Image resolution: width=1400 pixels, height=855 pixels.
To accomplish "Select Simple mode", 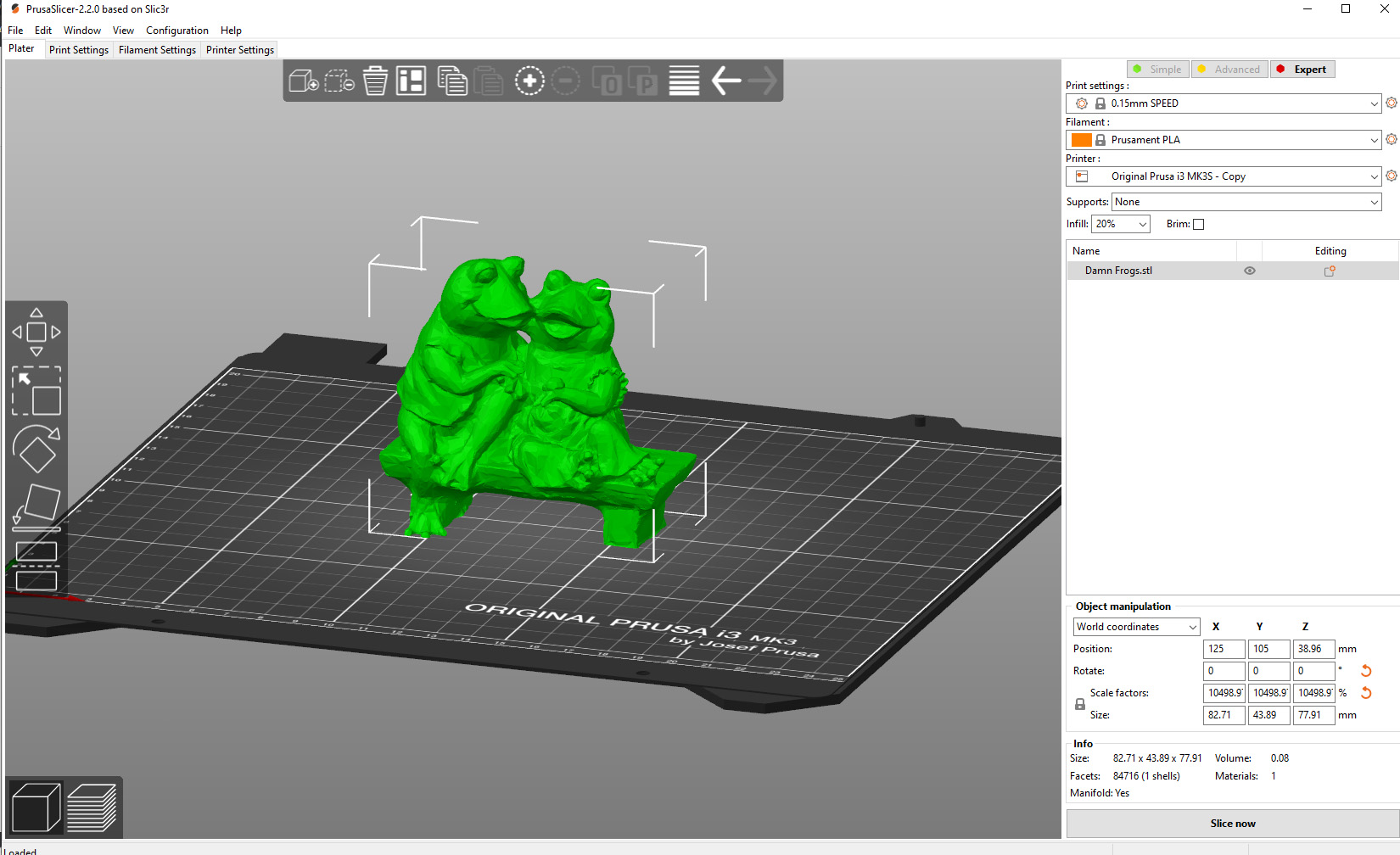I will click(1158, 70).
